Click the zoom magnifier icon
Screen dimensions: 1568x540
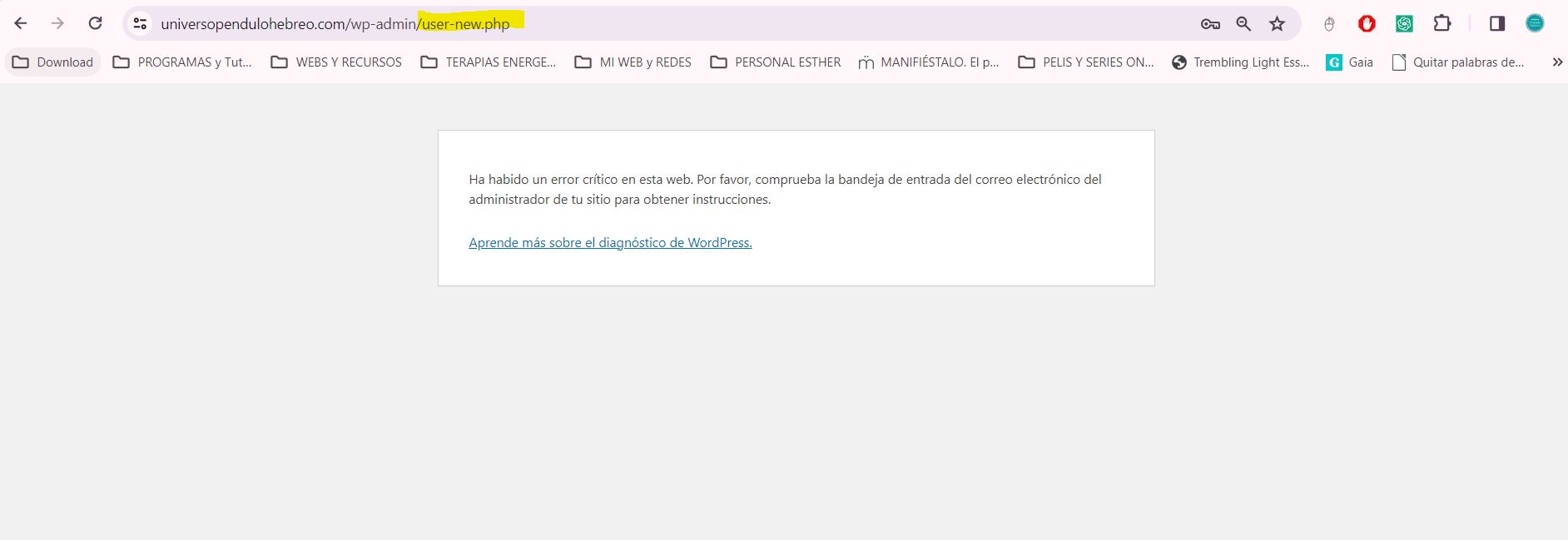click(1243, 24)
